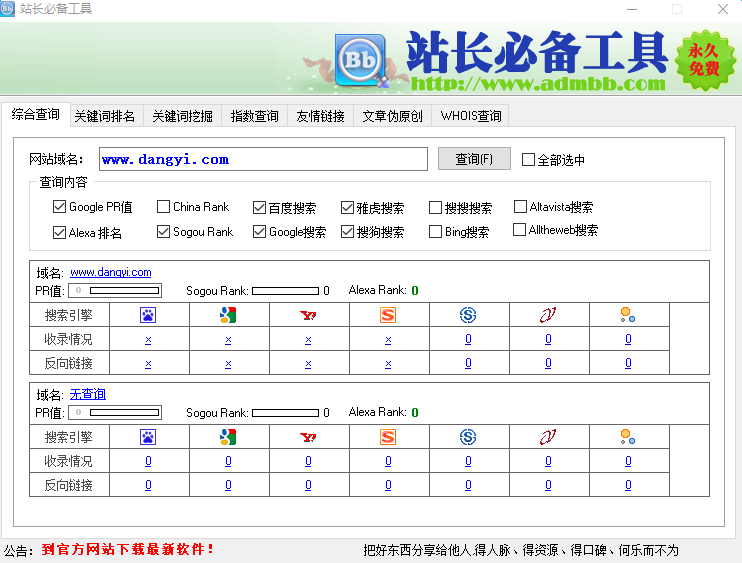
Task: Click the green 永久免费 badge
Action: point(705,60)
